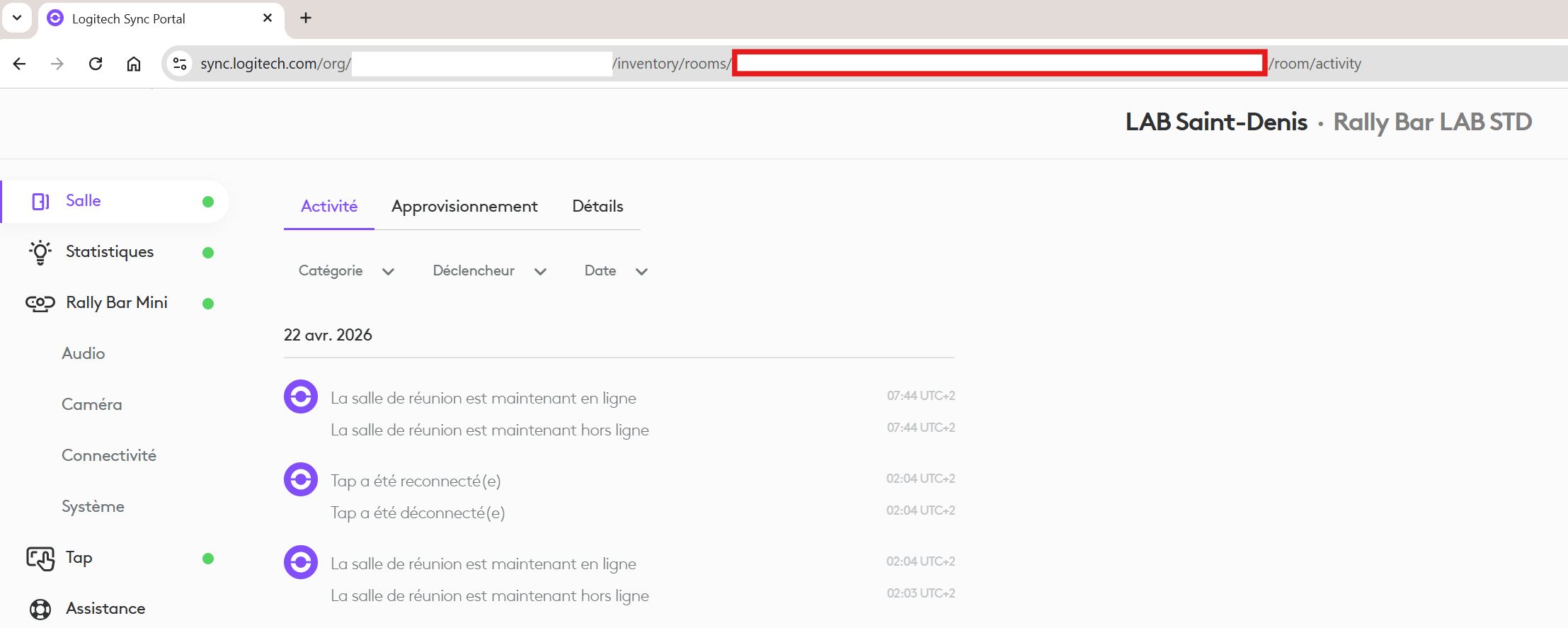1568x628 pixels.
Task: Go forward in browser history
Action: click(x=57, y=64)
